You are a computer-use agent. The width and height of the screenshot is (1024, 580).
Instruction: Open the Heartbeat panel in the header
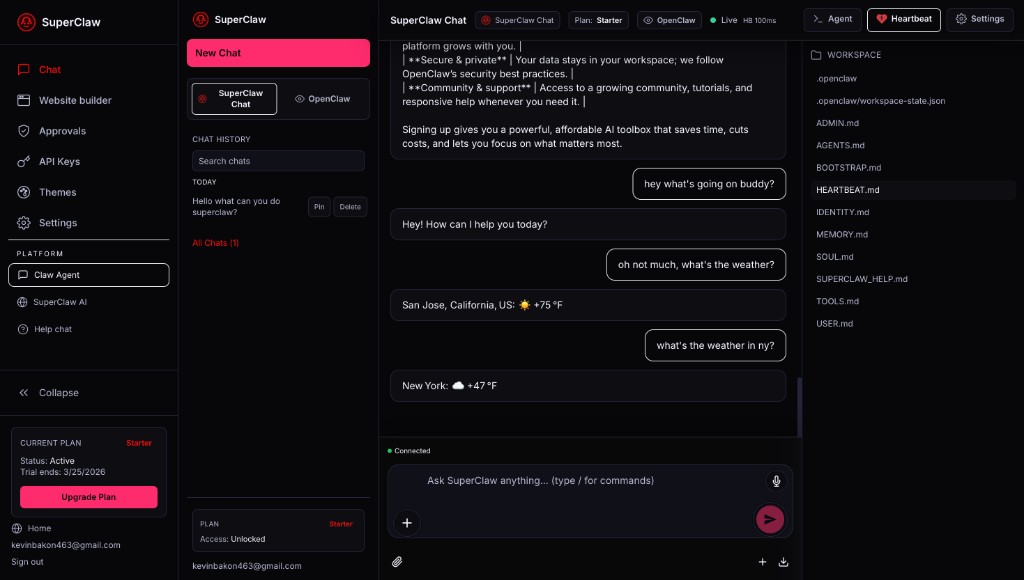click(903, 19)
